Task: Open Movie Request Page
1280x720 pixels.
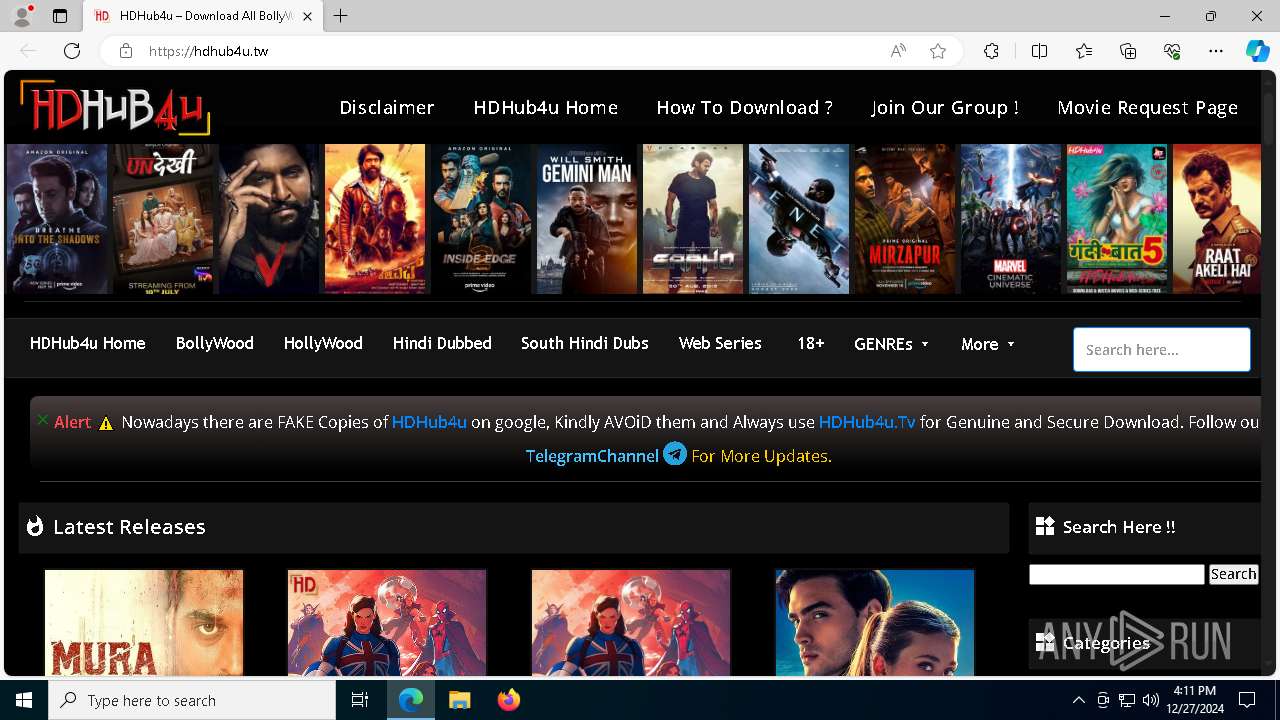Action: (1148, 107)
